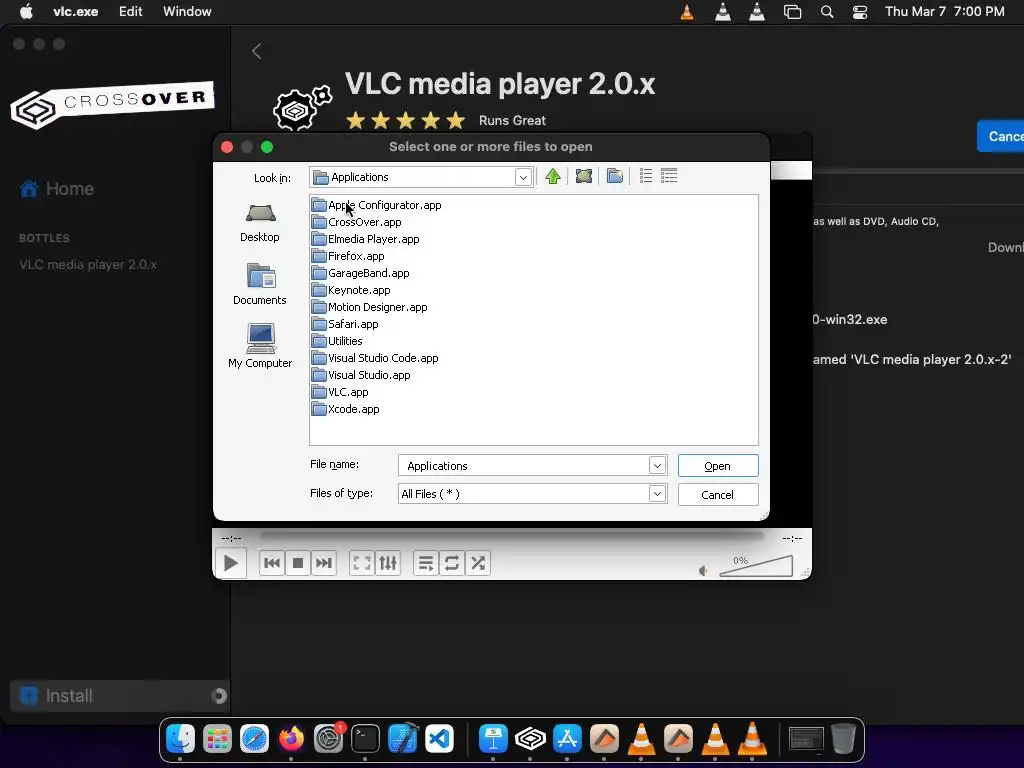Skip to next track in VLC
1024x768 pixels.
point(324,563)
